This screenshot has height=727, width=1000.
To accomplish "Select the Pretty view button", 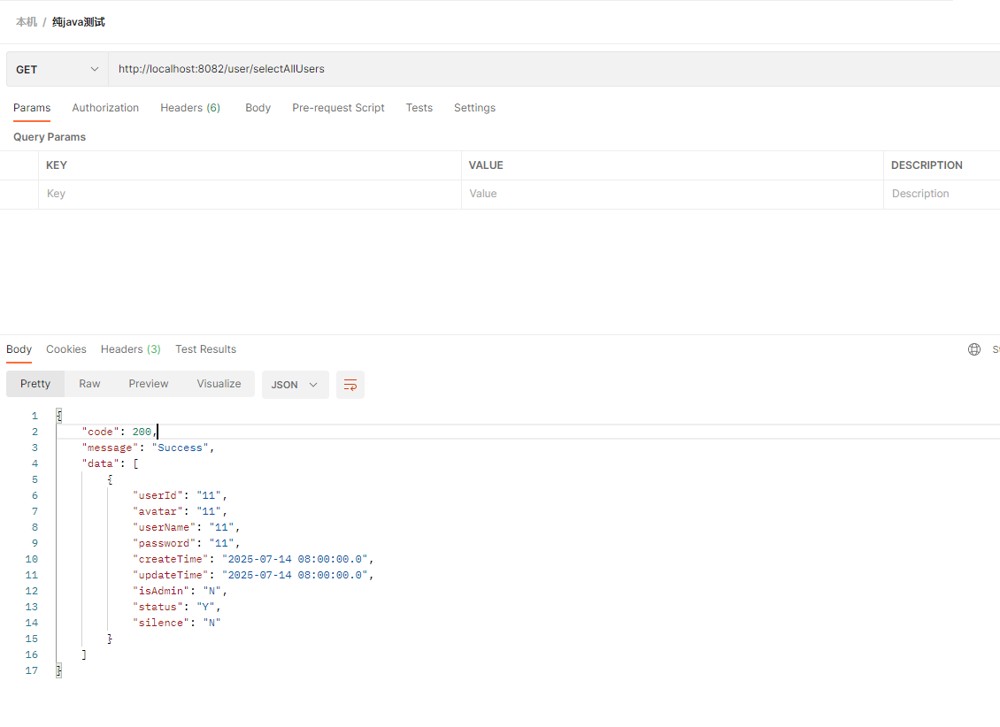I will point(35,384).
